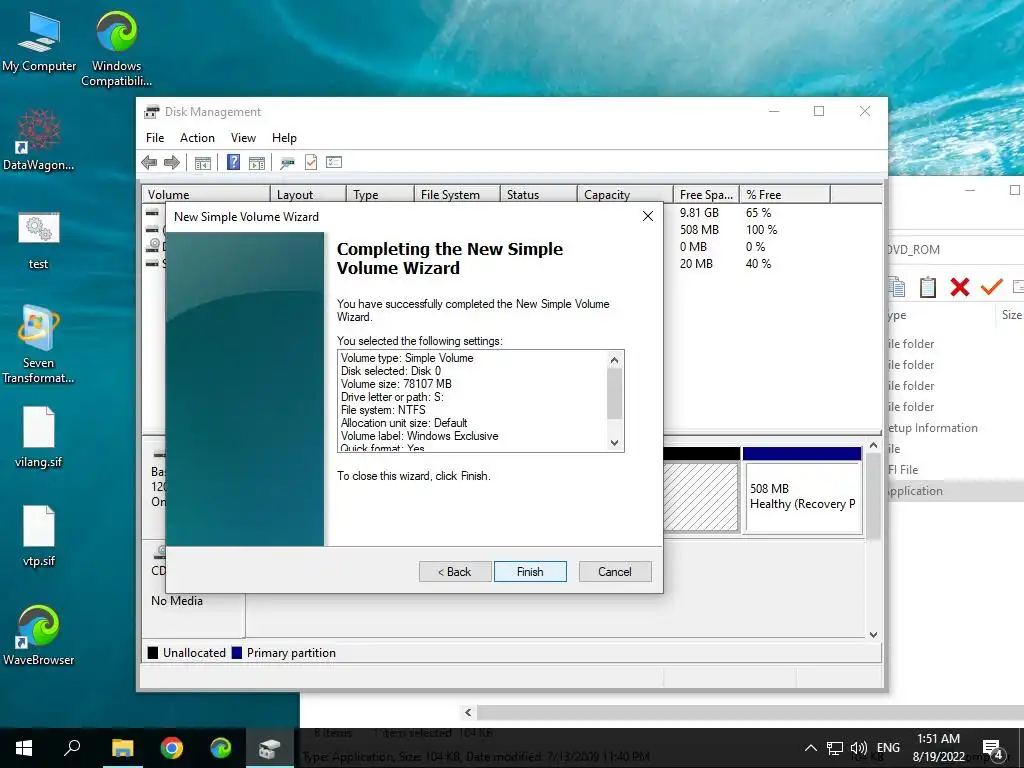Click the Layout column header
Image resolution: width=1024 pixels, height=768 pixels.
[308, 194]
